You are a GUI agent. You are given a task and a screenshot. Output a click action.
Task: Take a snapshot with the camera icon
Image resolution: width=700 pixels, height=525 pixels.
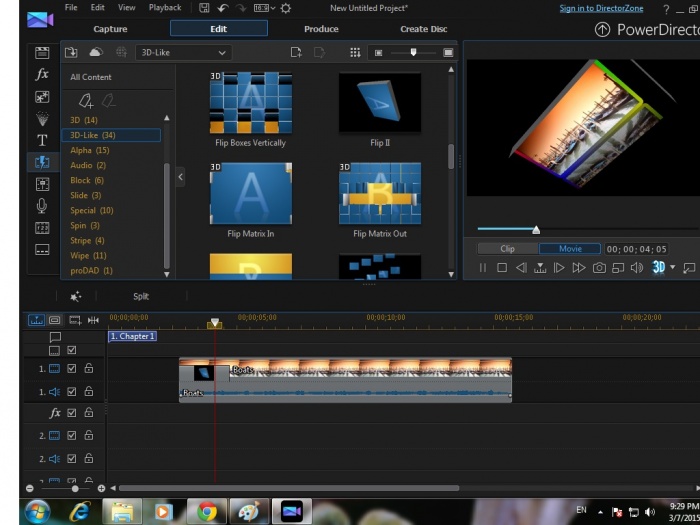(x=599, y=268)
